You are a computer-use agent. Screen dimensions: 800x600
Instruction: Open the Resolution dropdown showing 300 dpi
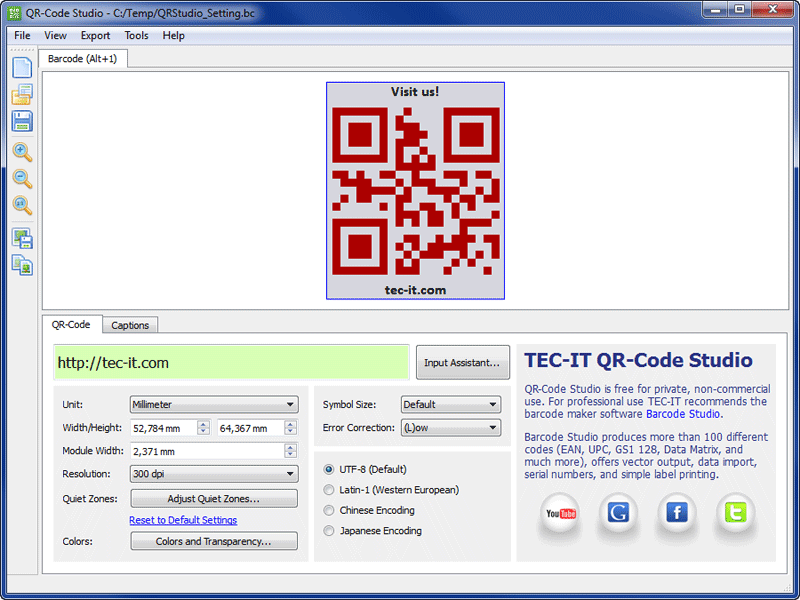pyautogui.click(x=214, y=474)
